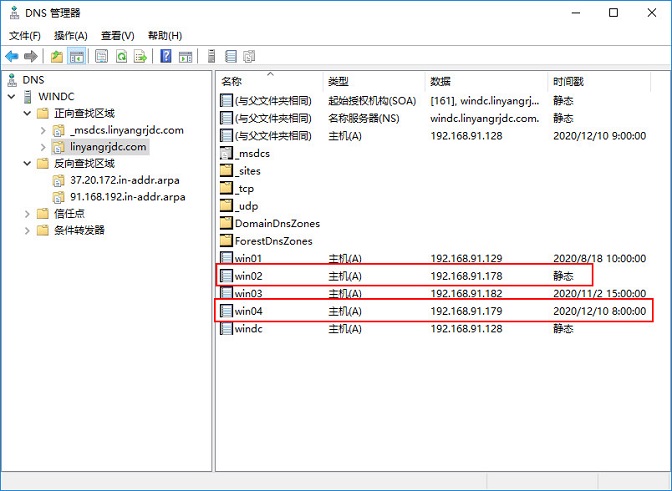Open the 操作(A) menu
Image resolution: width=672 pixels, height=491 pixels.
pyautogui.click(x=71, y=36)
